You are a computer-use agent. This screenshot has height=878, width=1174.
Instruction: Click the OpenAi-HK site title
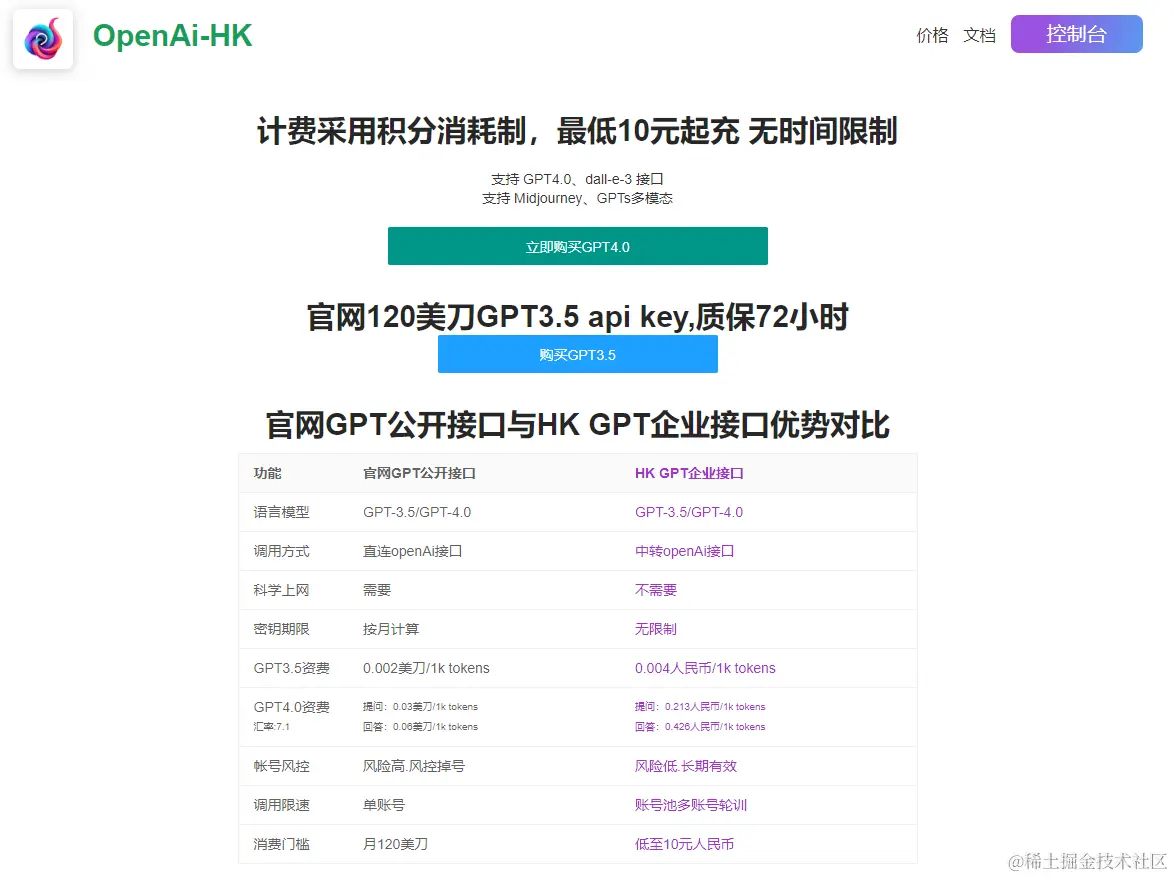point(172,36)
